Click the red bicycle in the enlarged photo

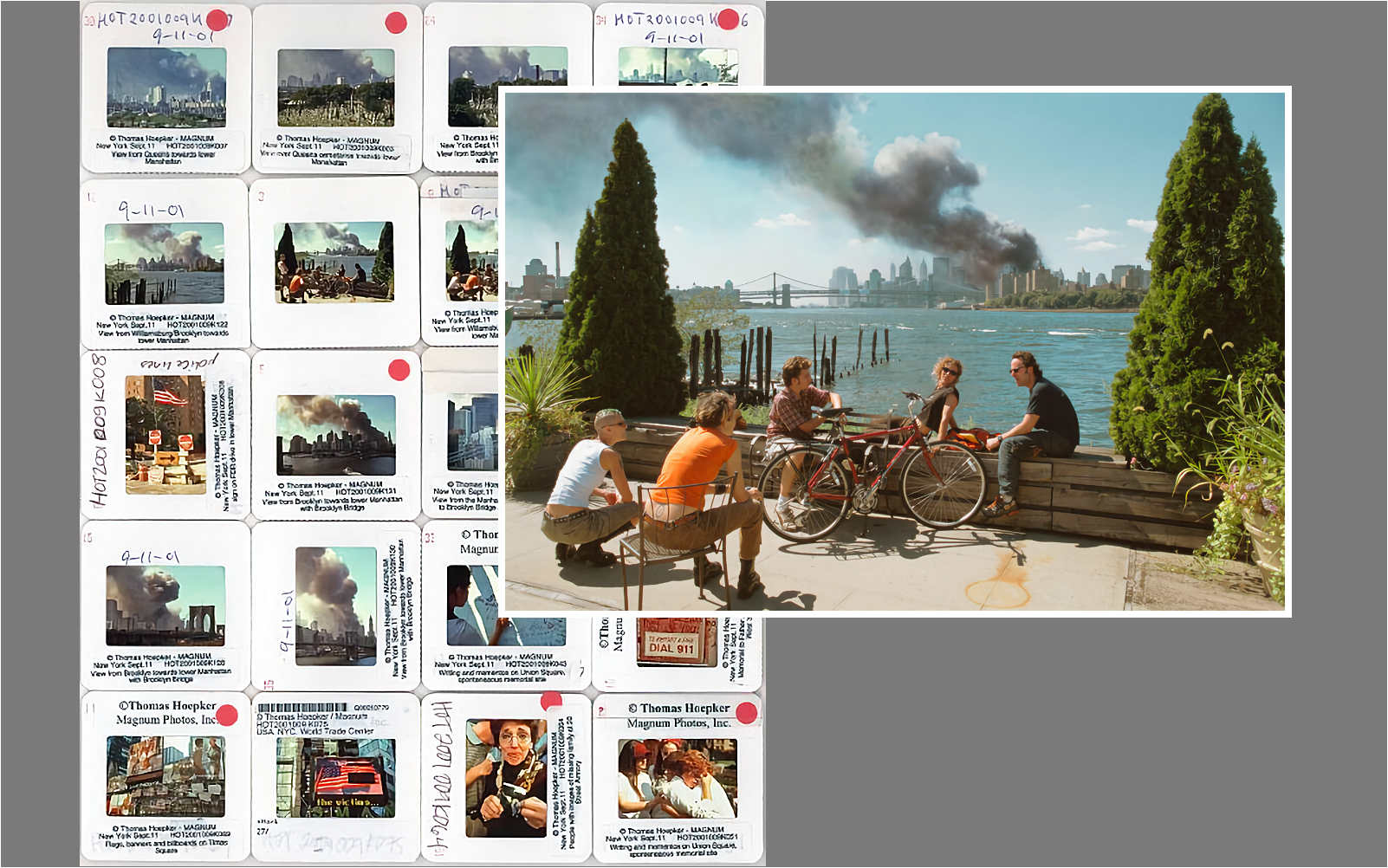[869, 474]
